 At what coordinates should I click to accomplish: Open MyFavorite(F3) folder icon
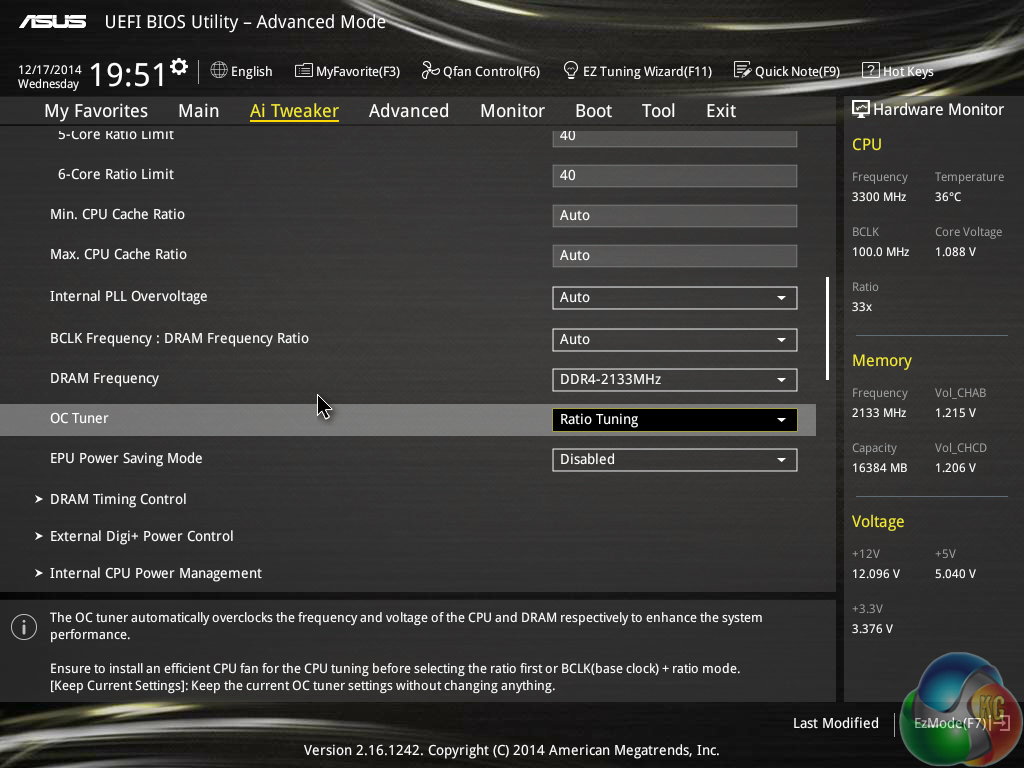point(304,71)
